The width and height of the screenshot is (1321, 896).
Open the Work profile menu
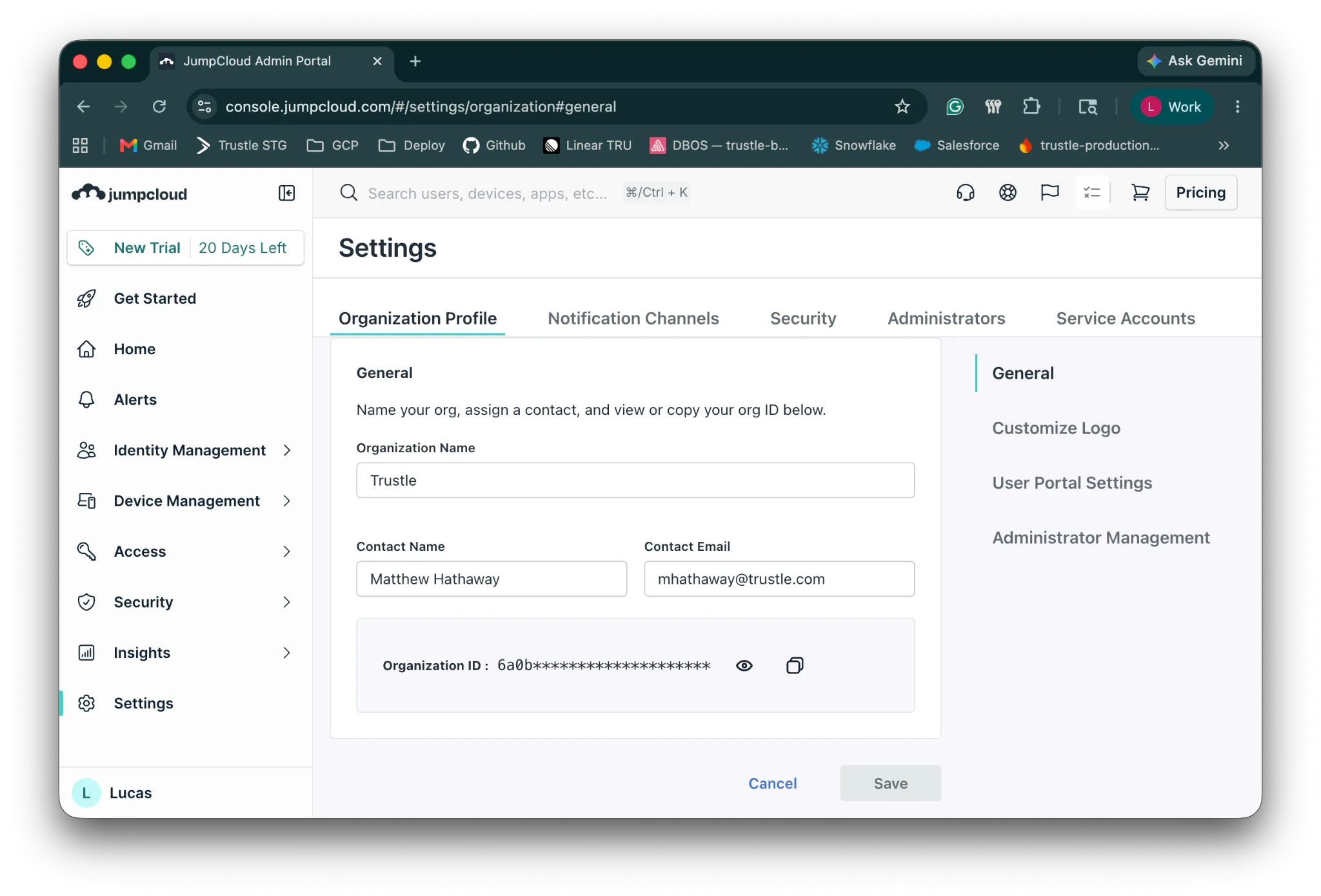(1172, 106)
